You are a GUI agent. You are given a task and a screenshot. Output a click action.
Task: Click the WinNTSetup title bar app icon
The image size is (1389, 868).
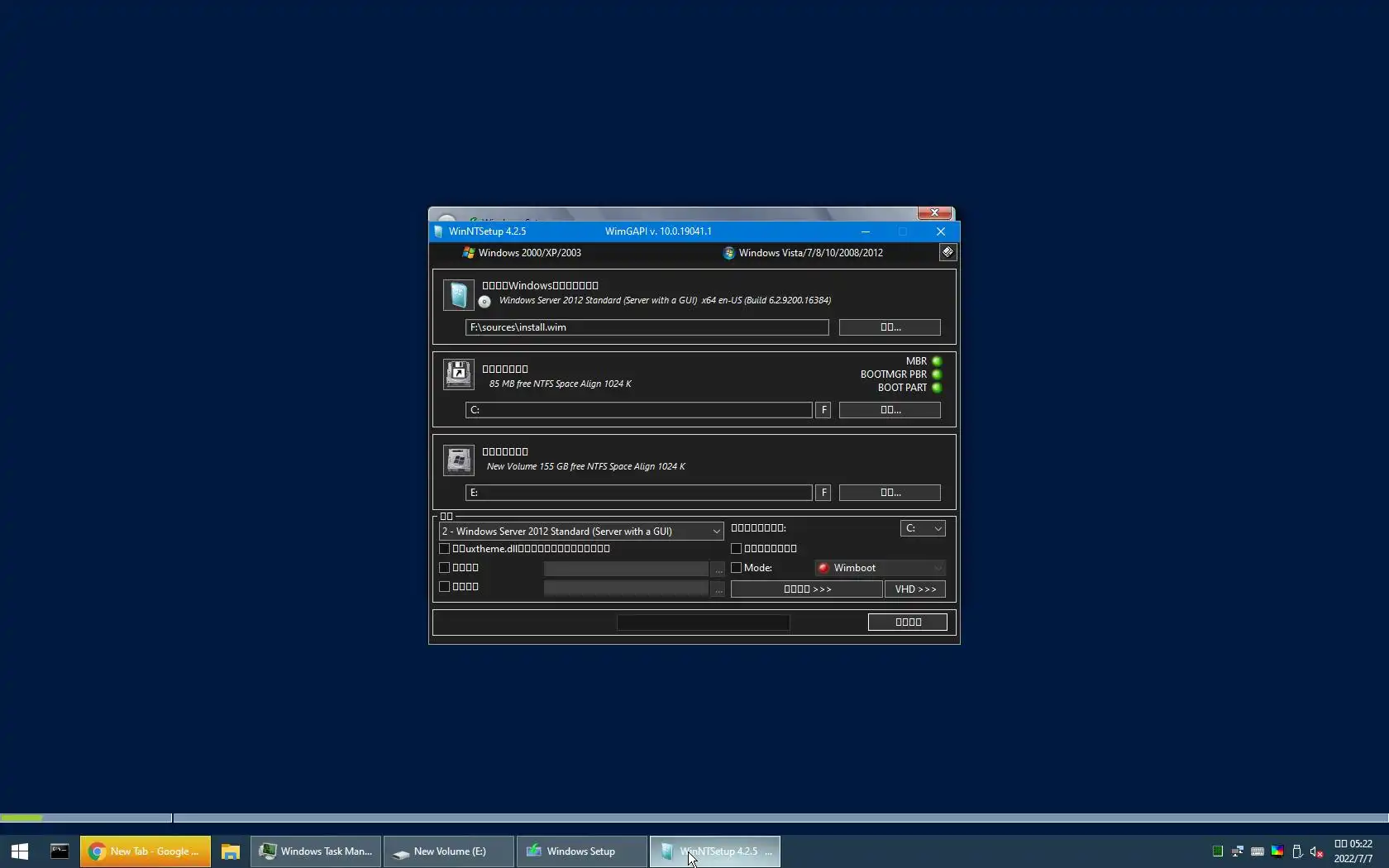pos(438,231)
